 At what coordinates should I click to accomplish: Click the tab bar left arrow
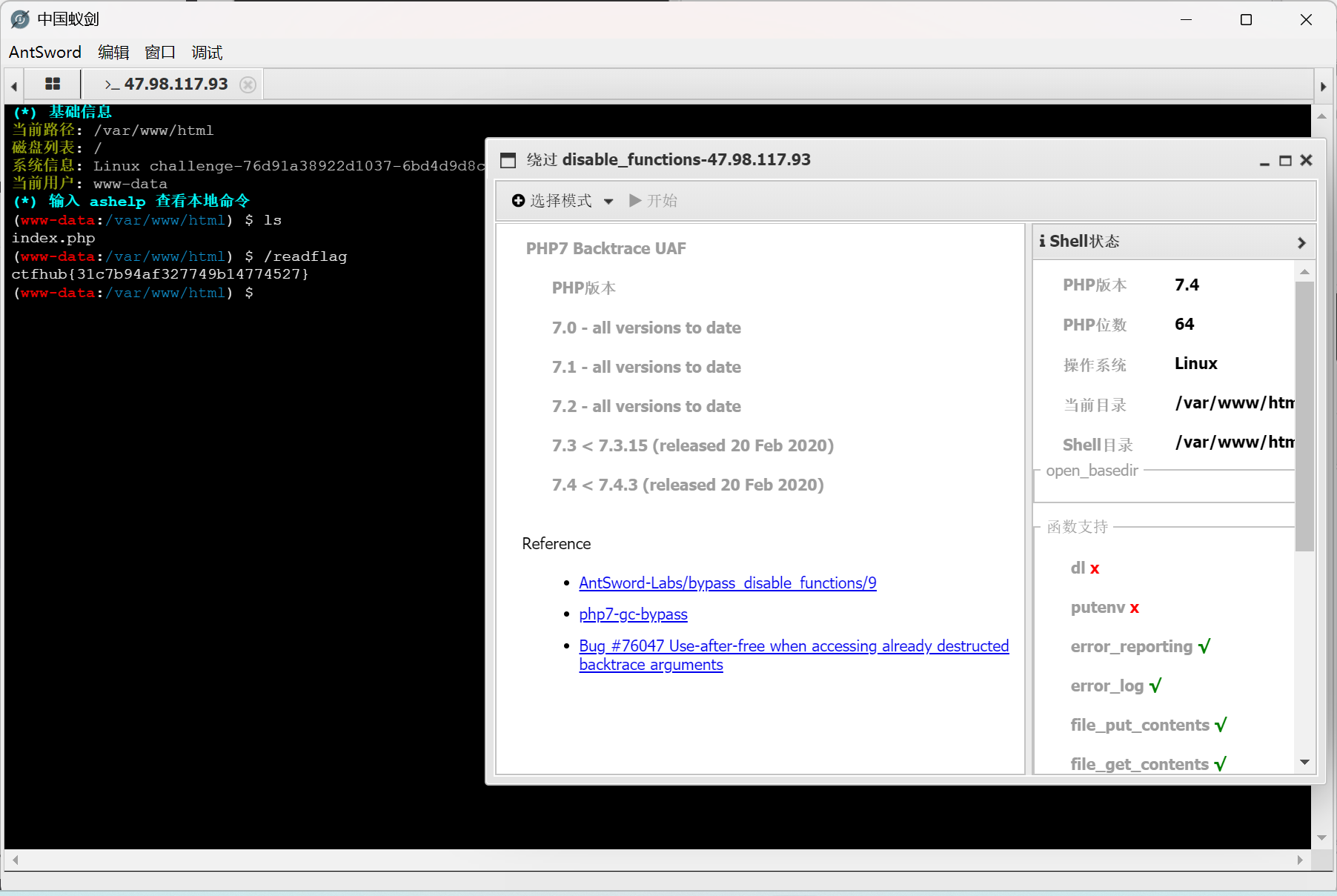[14, 86]
